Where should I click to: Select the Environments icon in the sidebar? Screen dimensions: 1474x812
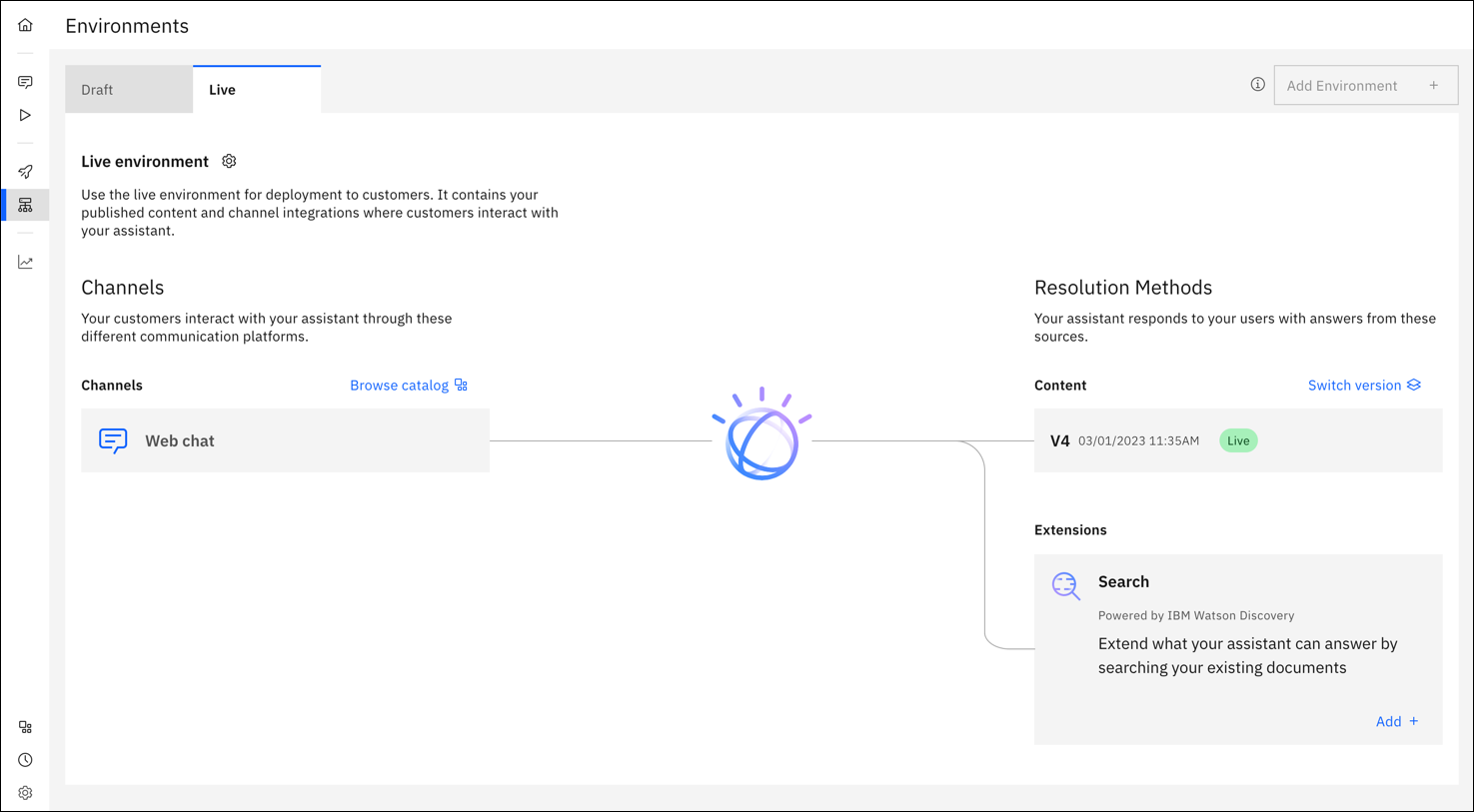(x=25, y=204)
